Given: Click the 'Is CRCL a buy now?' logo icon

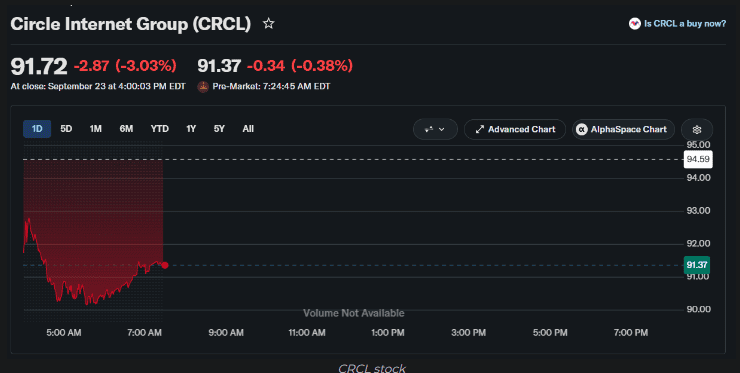Looking at the screenshot, I should pos(635,23).
